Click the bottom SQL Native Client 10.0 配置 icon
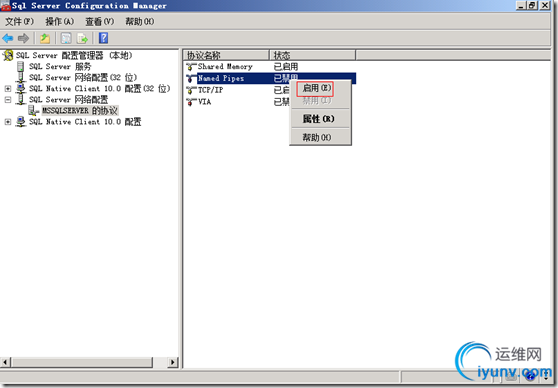The image size is (558, 388). [21, 122]
